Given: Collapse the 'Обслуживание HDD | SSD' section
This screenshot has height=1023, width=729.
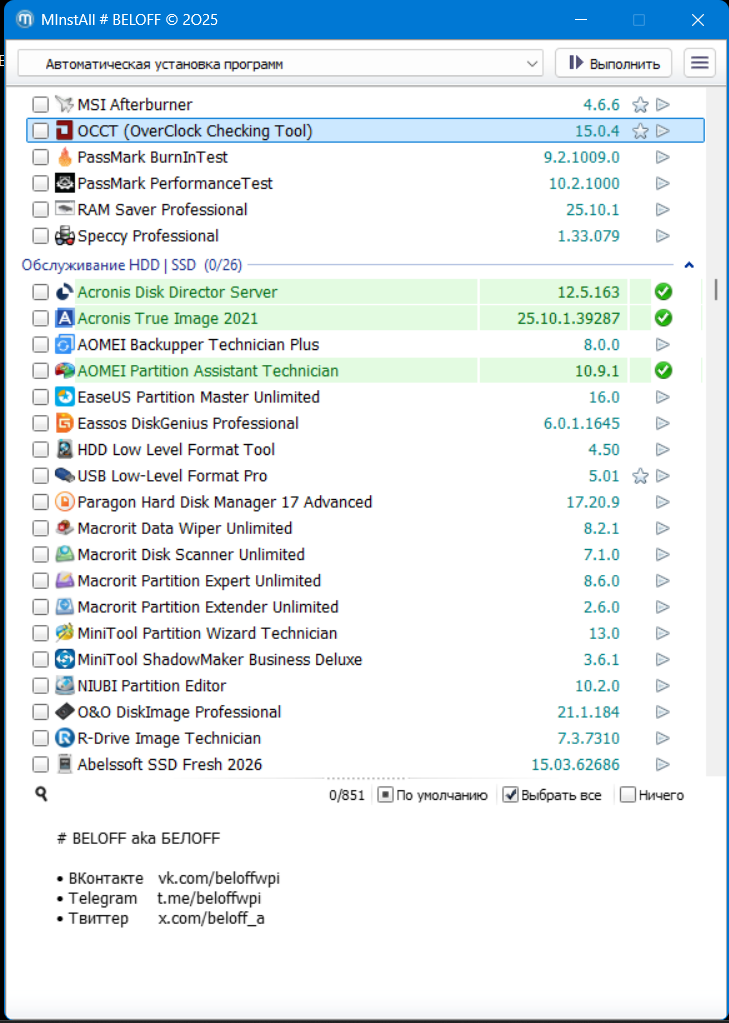Looking at the screenshot, I should (688, 265).
